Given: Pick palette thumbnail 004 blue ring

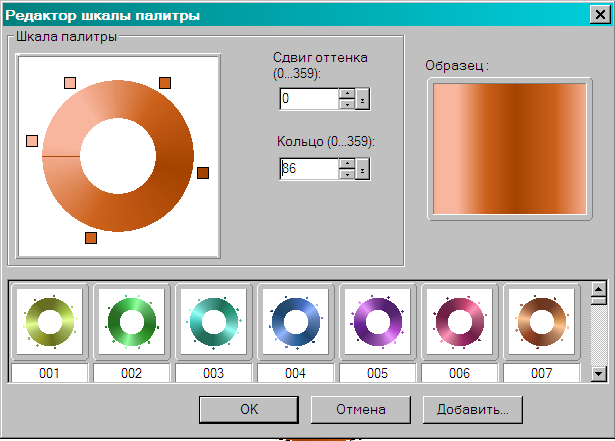Looking at the screenshot, I should tap(295, 322).
